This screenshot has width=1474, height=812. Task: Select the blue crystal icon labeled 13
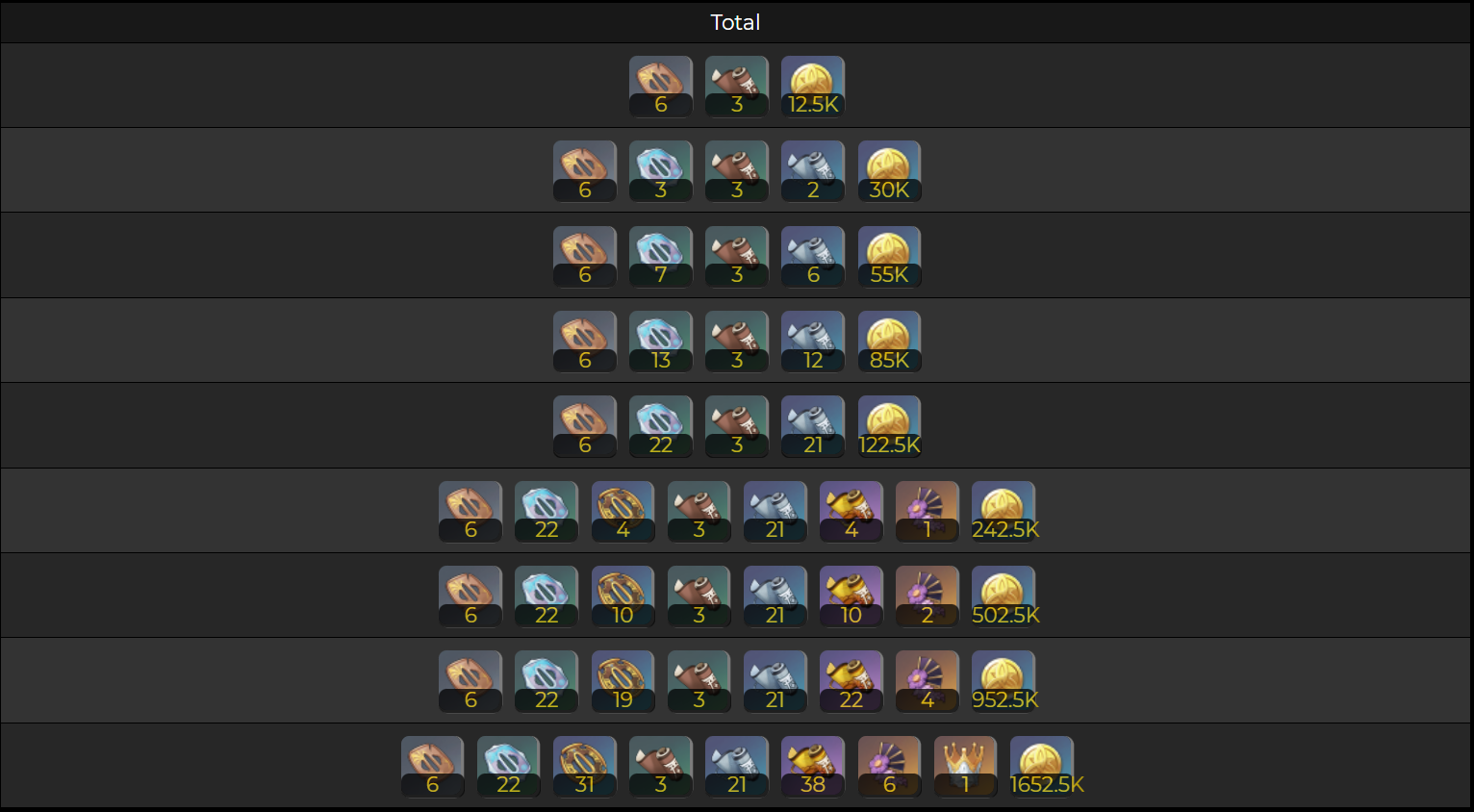pyautogui.click(x=661, y=342)
